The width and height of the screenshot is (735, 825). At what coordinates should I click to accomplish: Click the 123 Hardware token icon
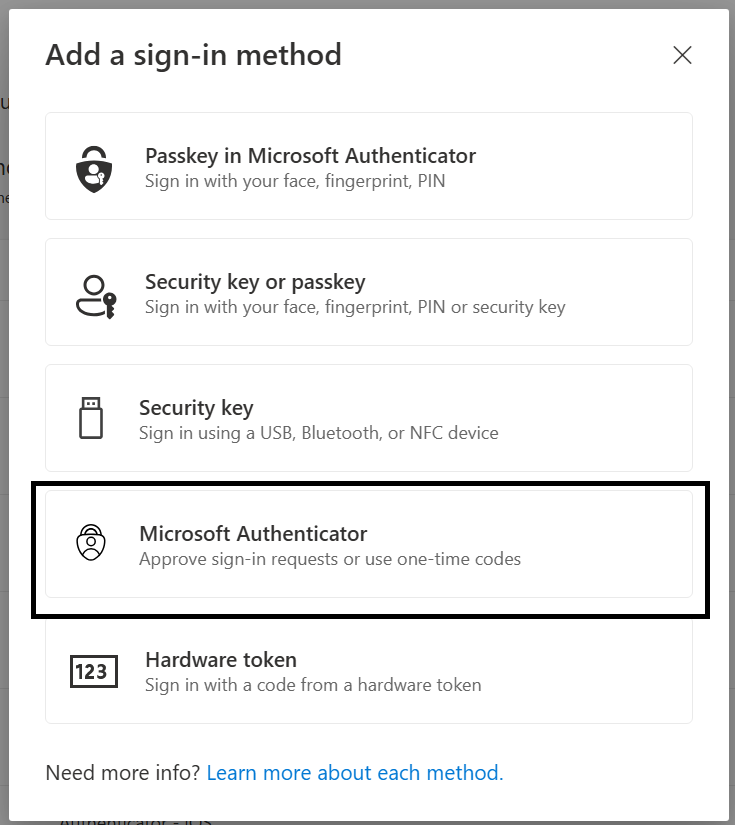[x=93, y=671]
